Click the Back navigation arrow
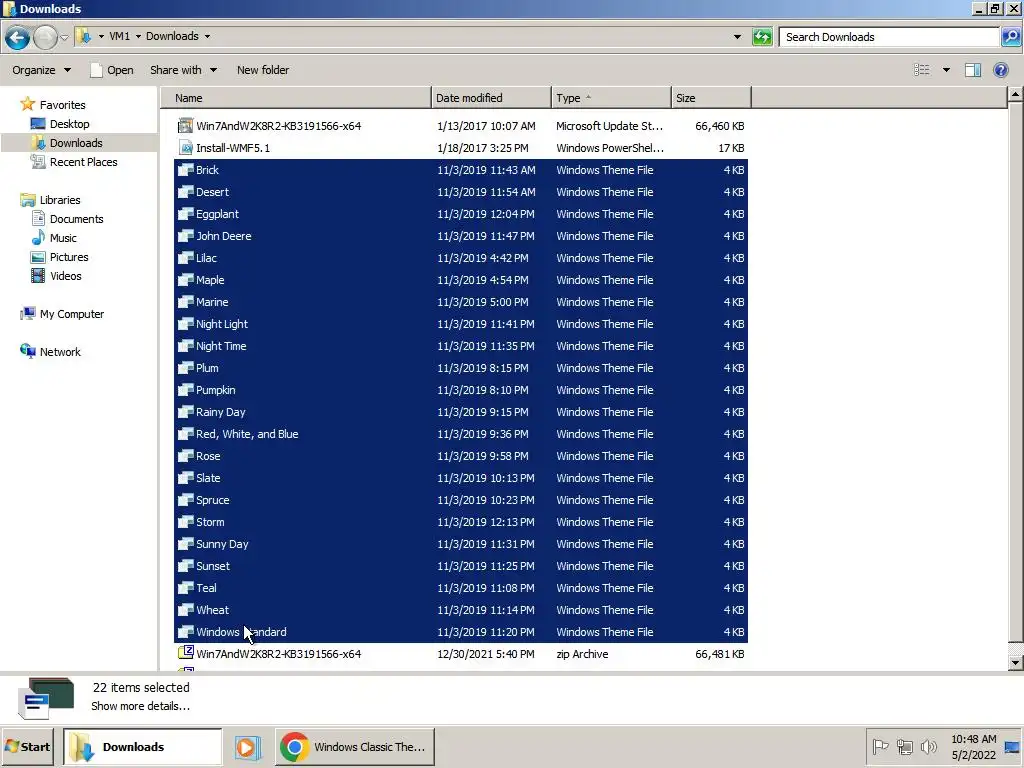The width and height of the screenshot is (1024, 768). [x=18, y=37]
